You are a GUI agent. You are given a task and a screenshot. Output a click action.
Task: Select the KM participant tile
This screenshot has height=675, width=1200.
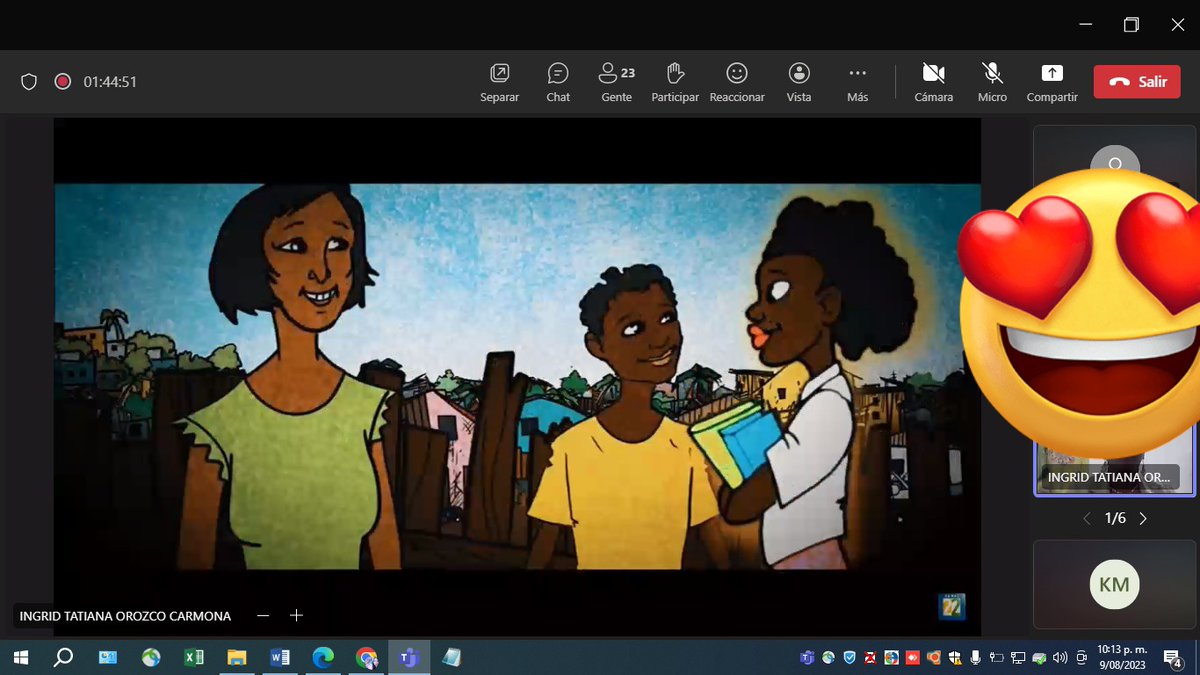point(1114,585)
